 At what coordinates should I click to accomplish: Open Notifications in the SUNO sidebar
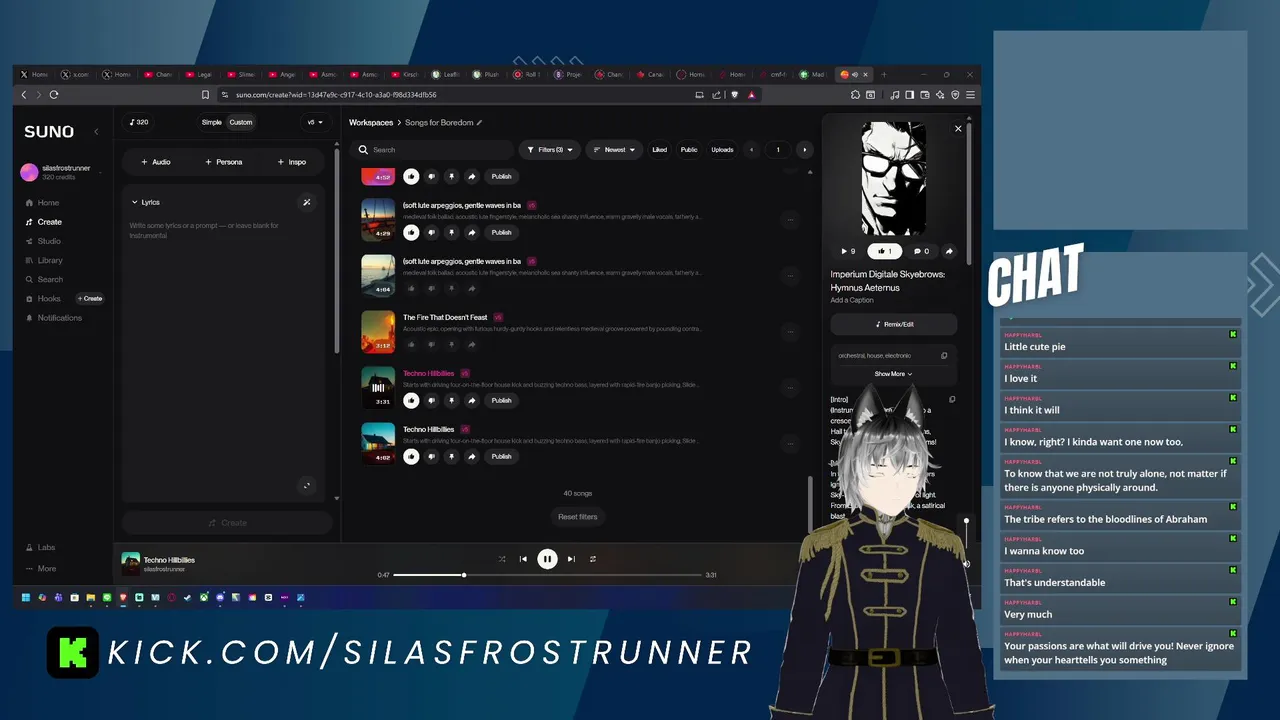click(53, 318)
